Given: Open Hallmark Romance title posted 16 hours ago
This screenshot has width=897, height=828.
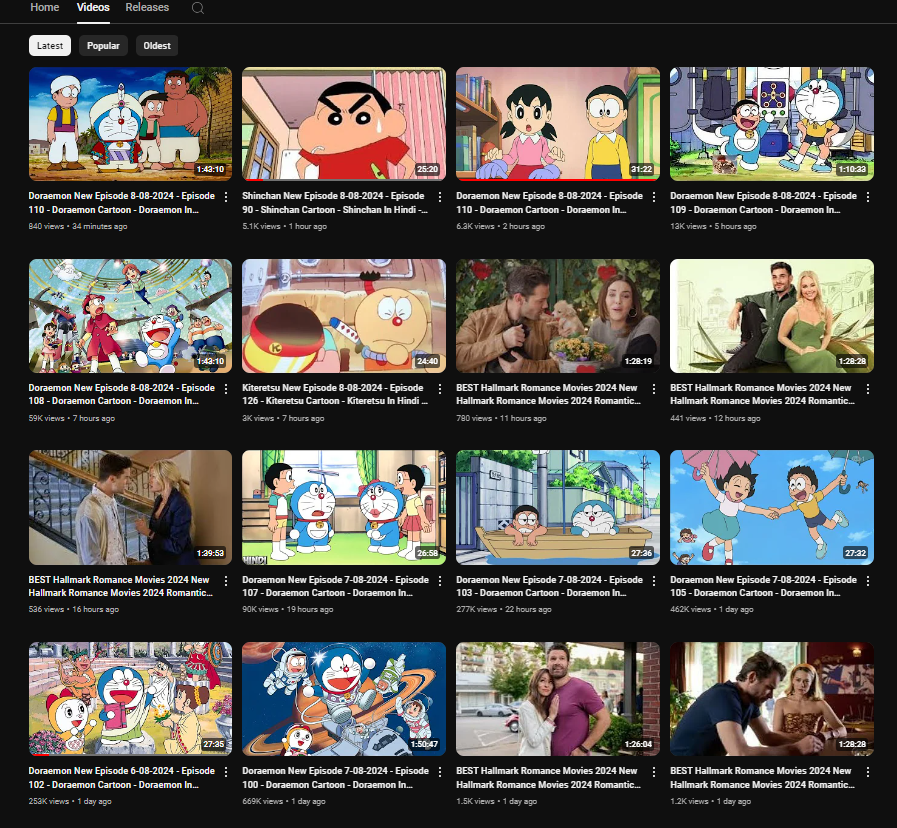Looking at the screenshot, I should [x=121, y=586].
